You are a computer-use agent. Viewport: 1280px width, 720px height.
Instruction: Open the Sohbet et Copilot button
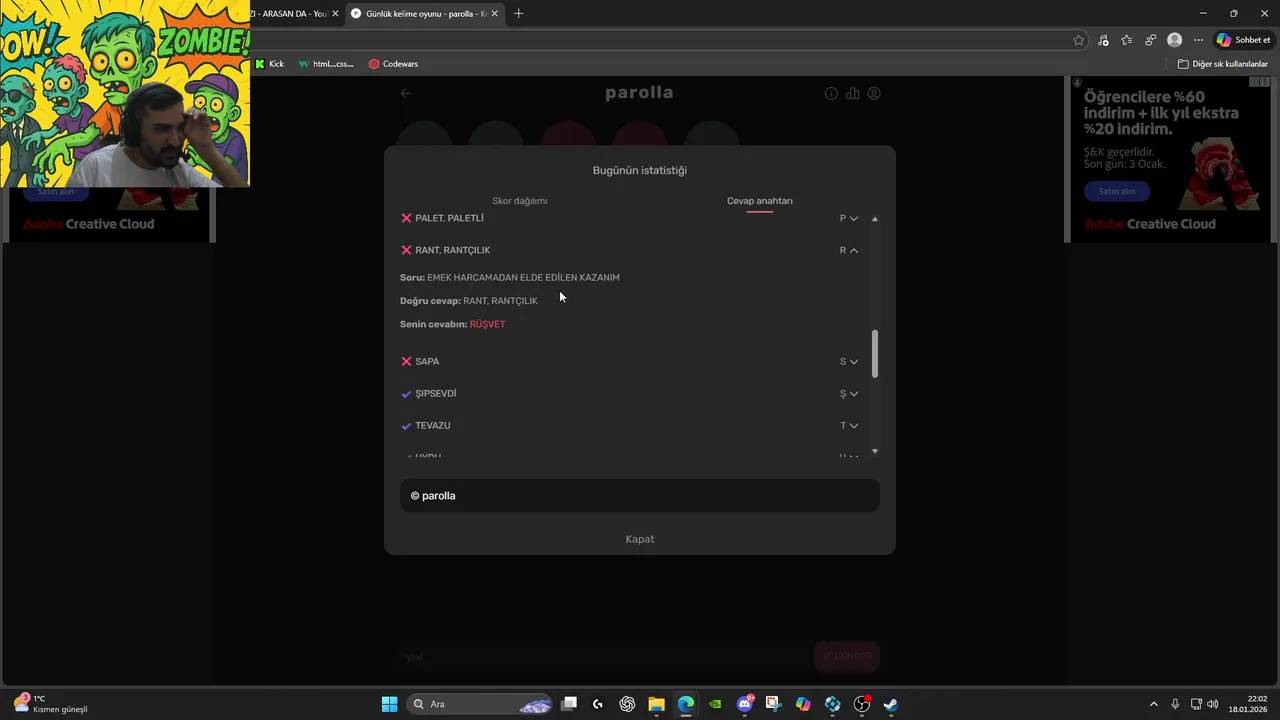1243,40
